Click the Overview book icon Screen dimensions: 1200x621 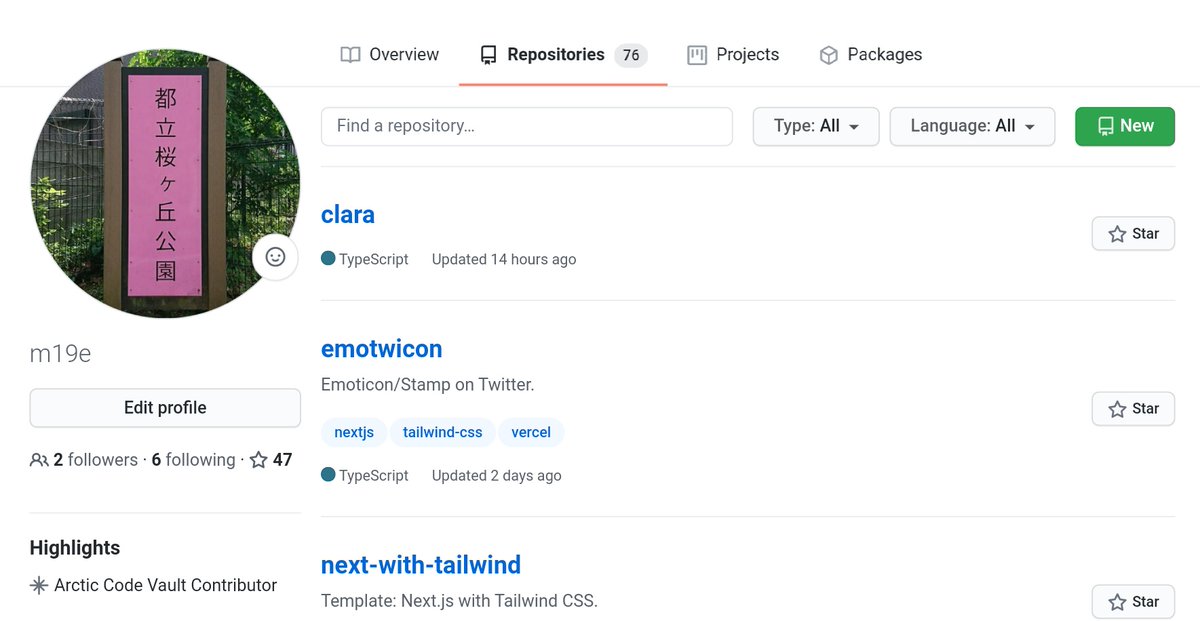350,55
